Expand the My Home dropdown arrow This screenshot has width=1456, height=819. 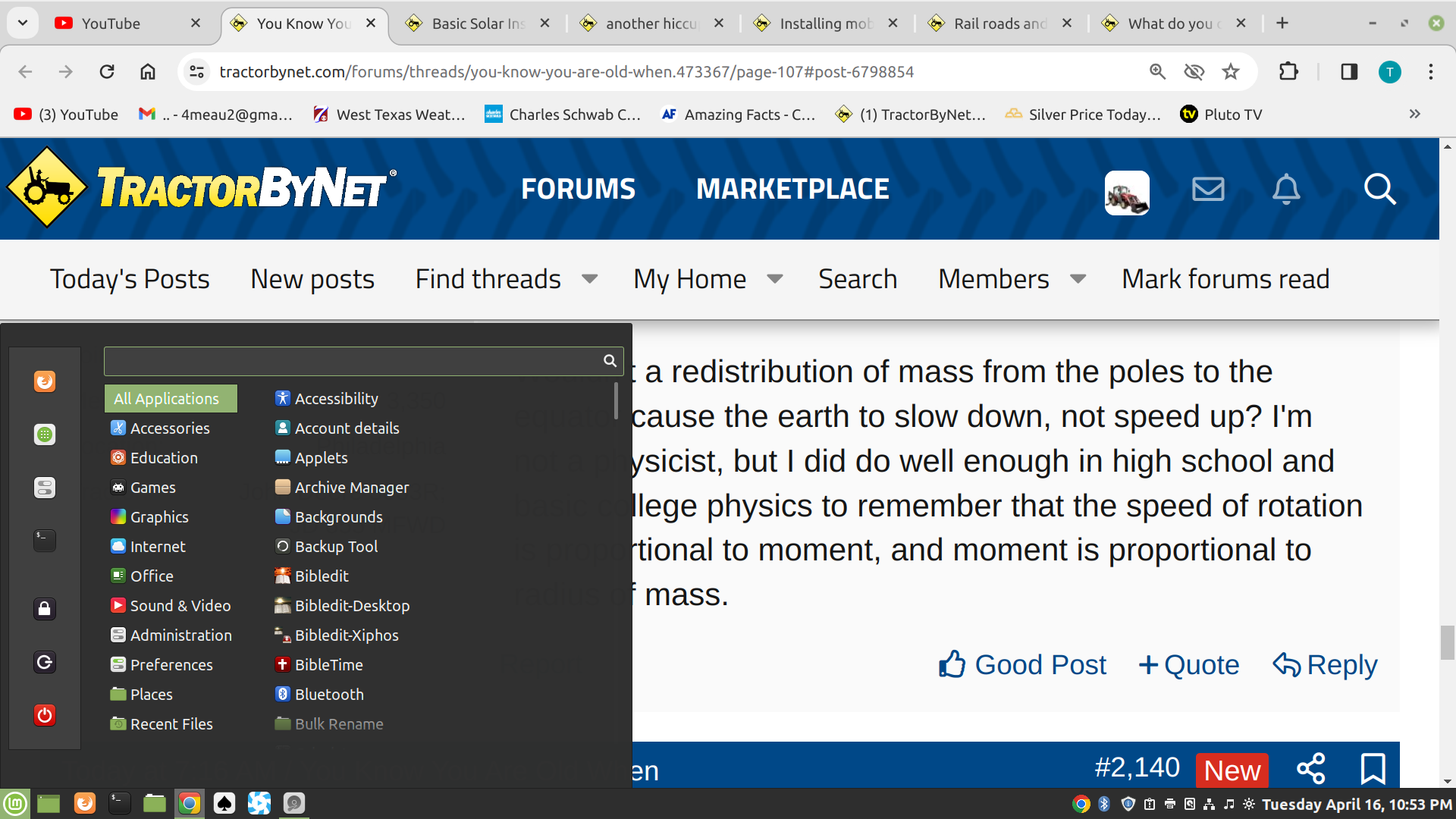point(774,279)
